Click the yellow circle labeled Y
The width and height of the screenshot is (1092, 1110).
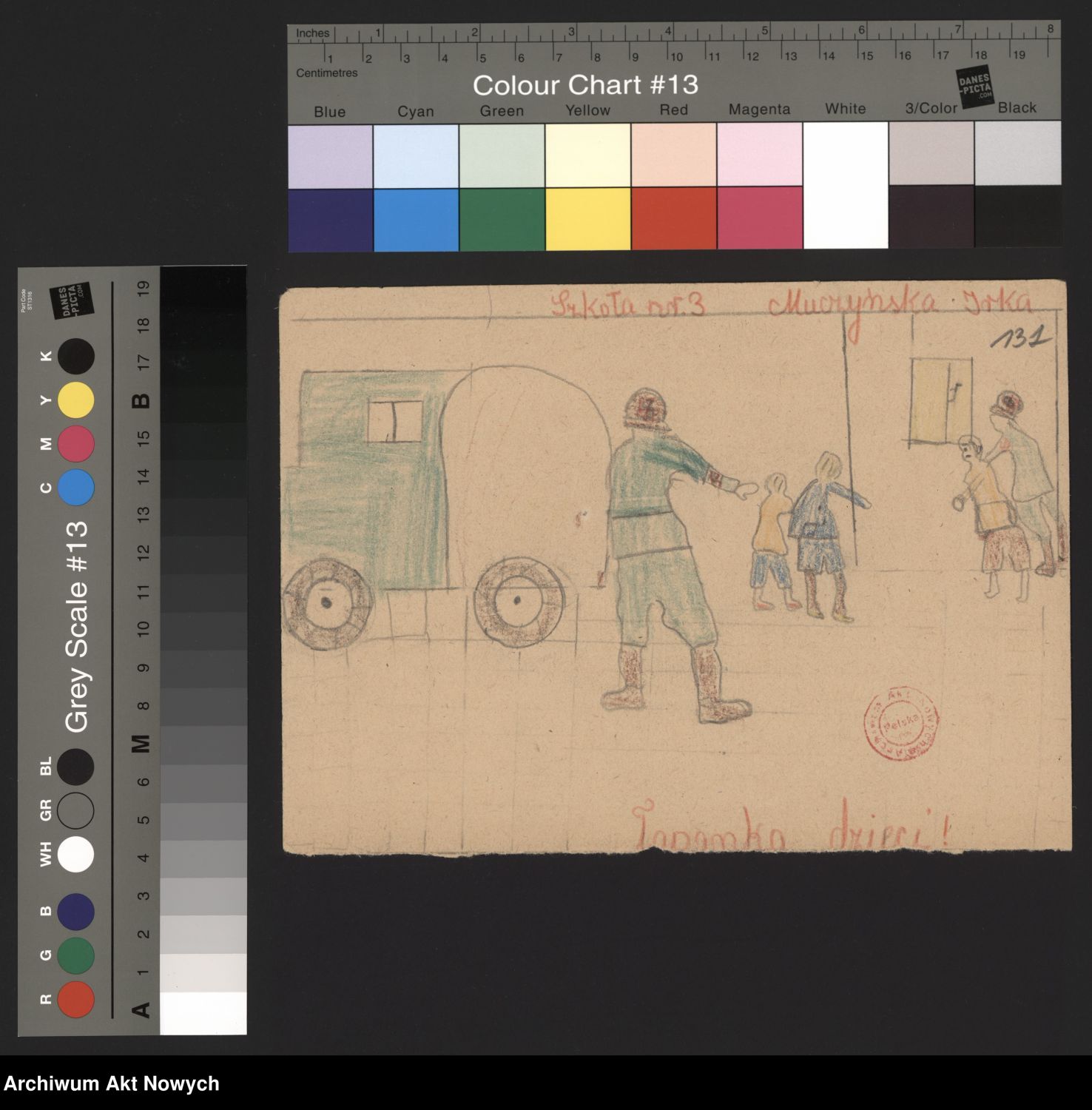point(76,400)
